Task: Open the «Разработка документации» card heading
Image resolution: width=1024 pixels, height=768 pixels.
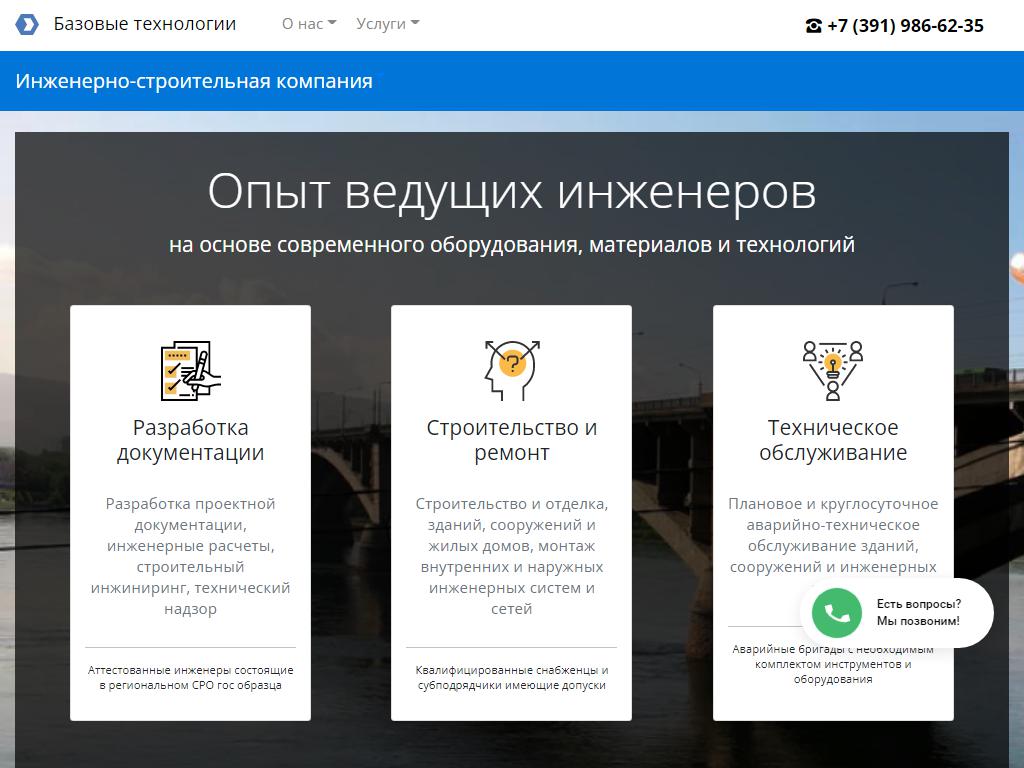Action: point(190,440)
